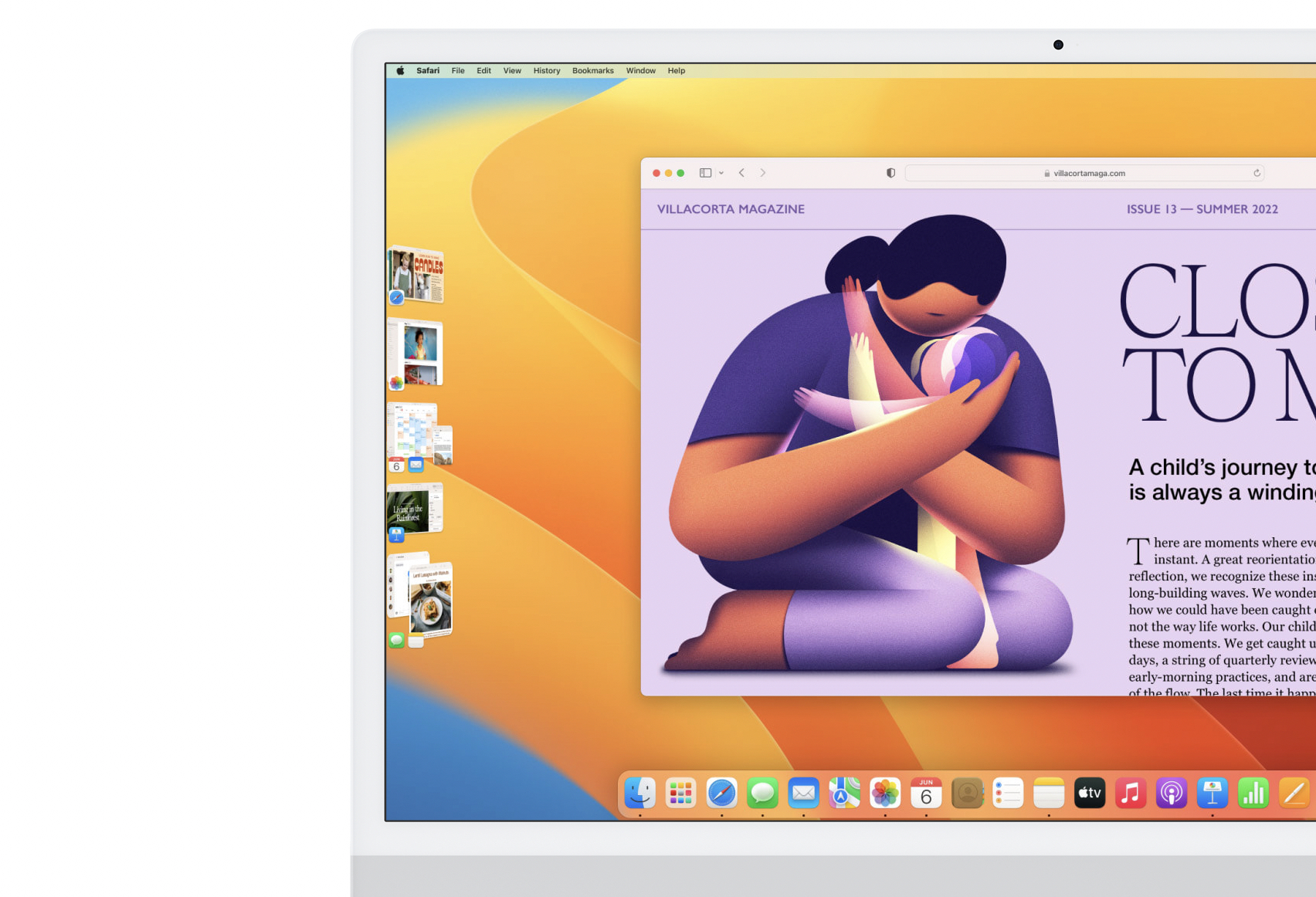This screenshot has width=1316, height=897.
Task: Open the Safari application menu
Action: pos(428,71)
